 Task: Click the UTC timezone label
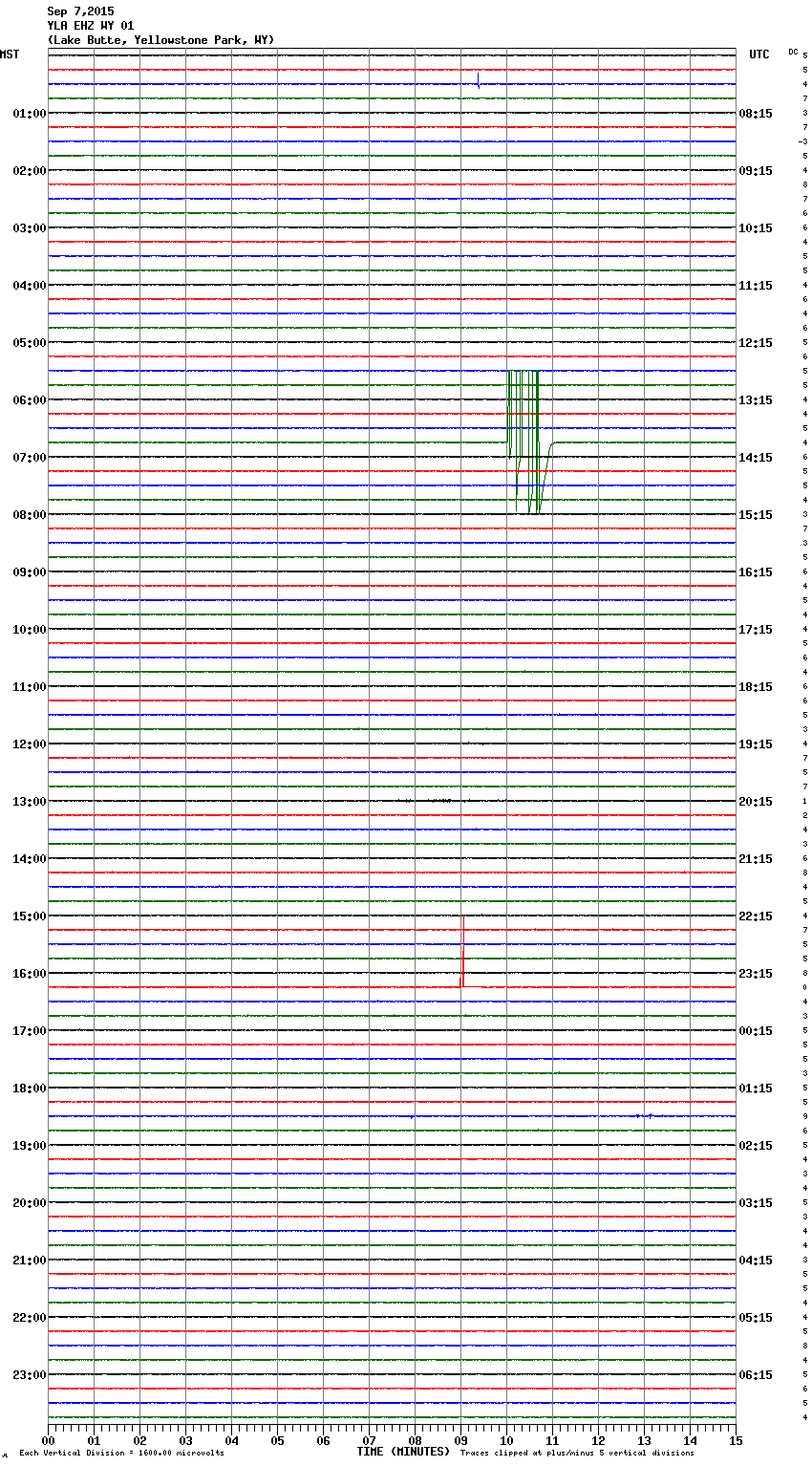click(x=759, y=54)
